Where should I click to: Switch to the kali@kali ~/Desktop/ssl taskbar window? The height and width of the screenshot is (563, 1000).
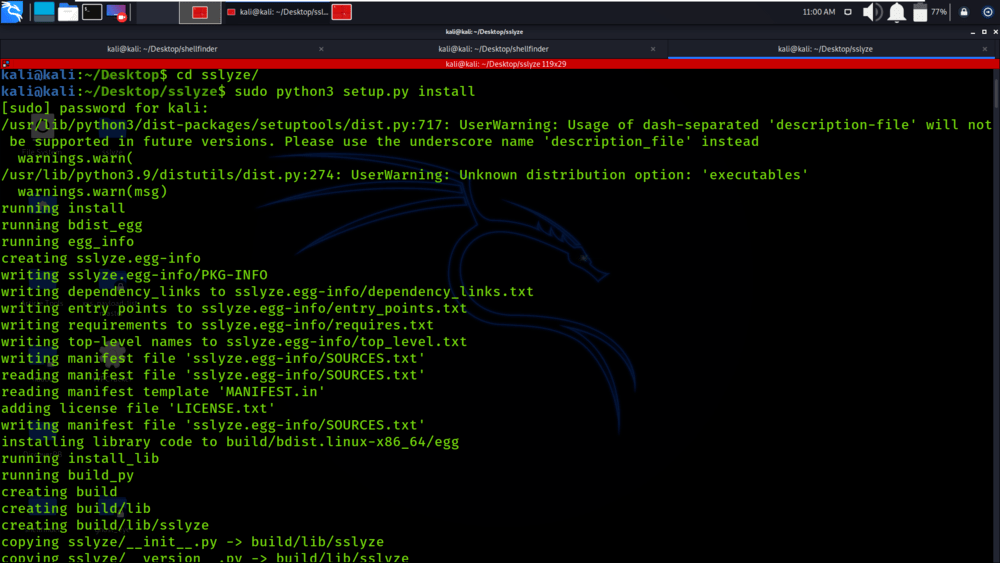pyautogui.click(x=278, y=12)
